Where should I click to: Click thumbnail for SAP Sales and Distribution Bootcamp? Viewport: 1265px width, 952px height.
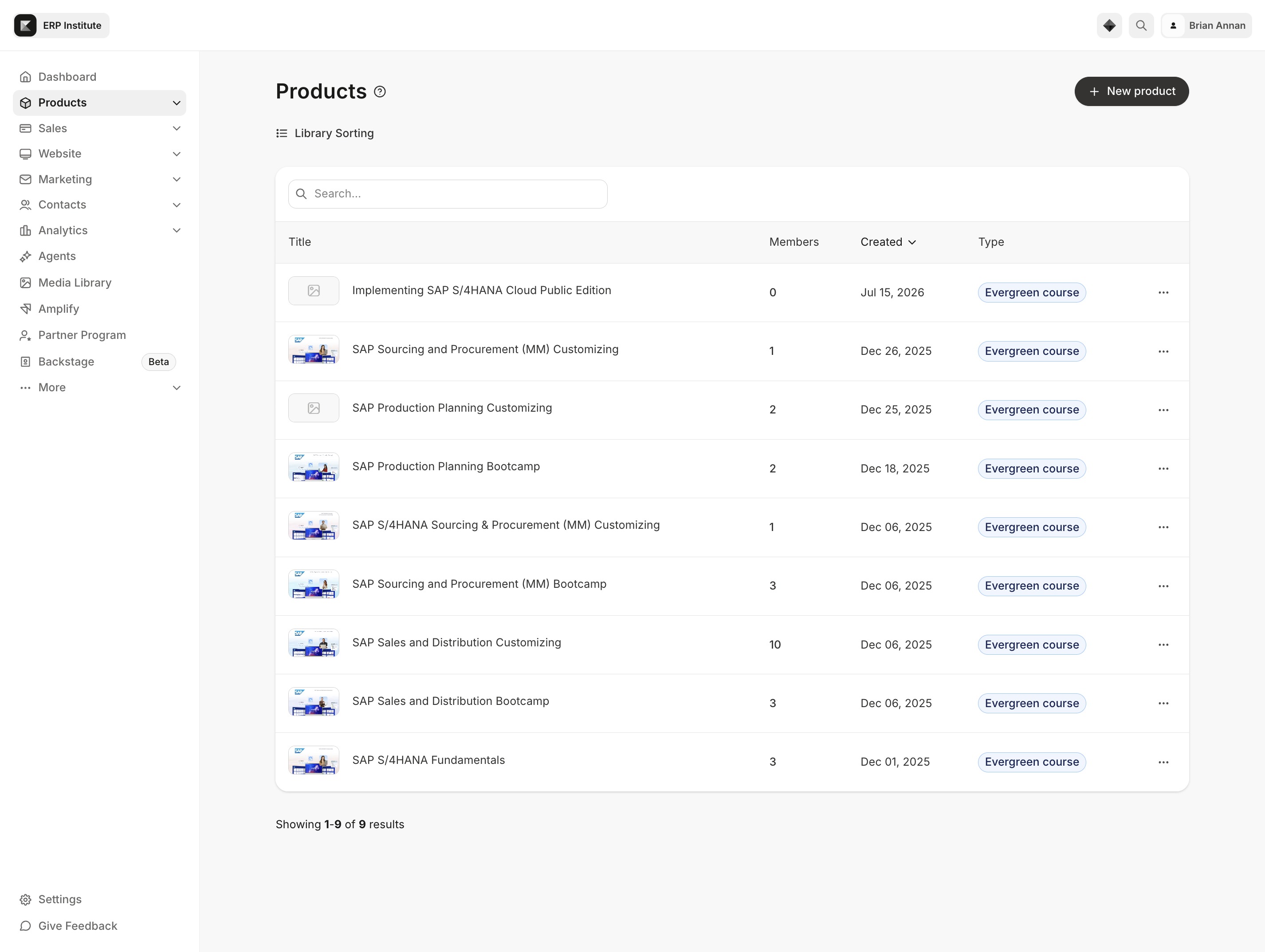coord(314,701)
